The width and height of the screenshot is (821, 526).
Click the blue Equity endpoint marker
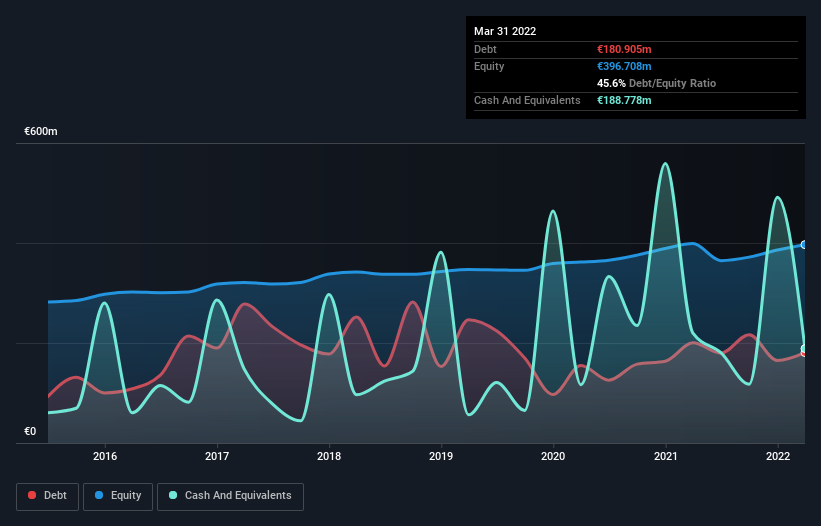804,244
